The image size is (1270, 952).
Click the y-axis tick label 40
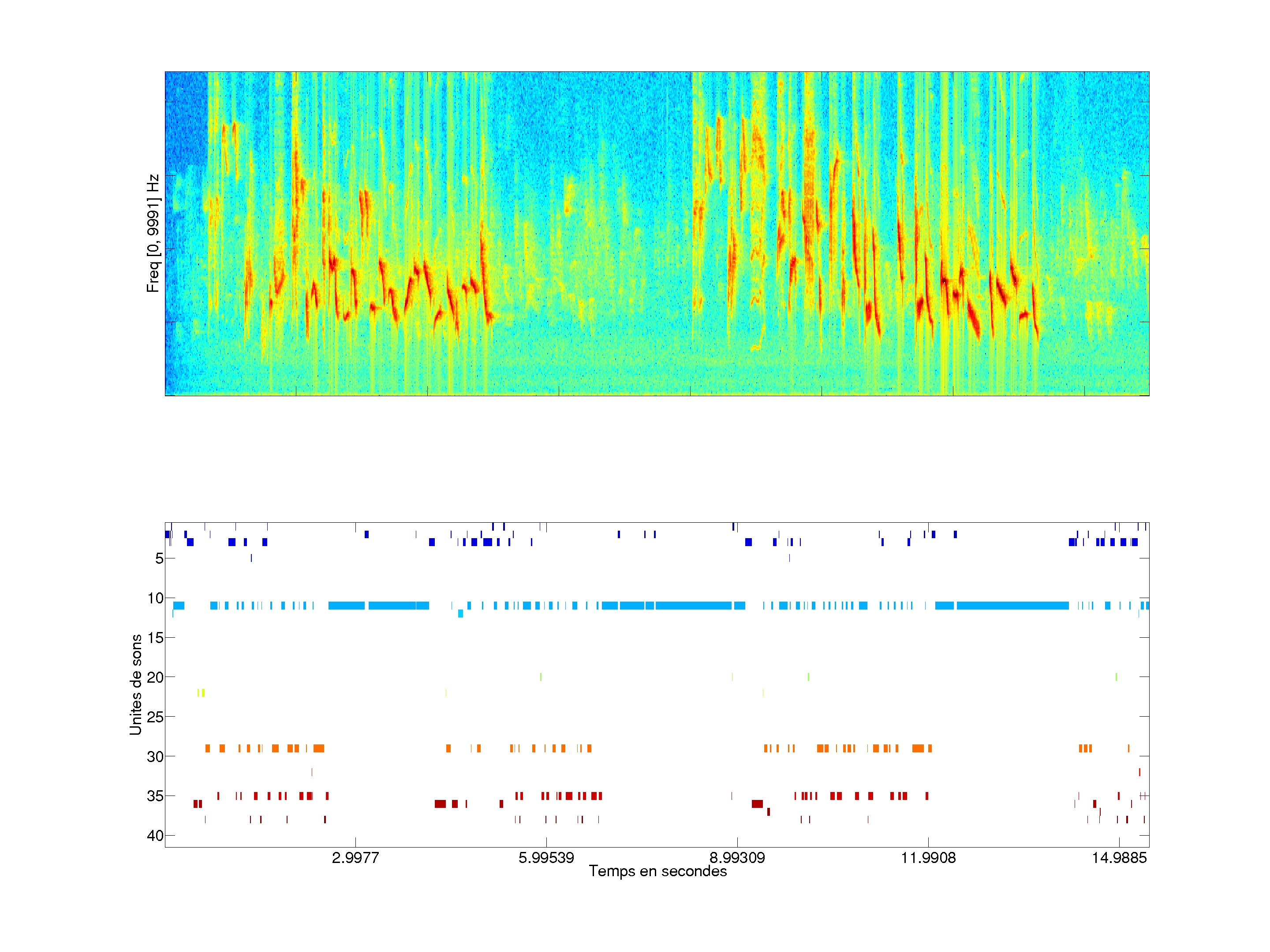pos(155,836)
